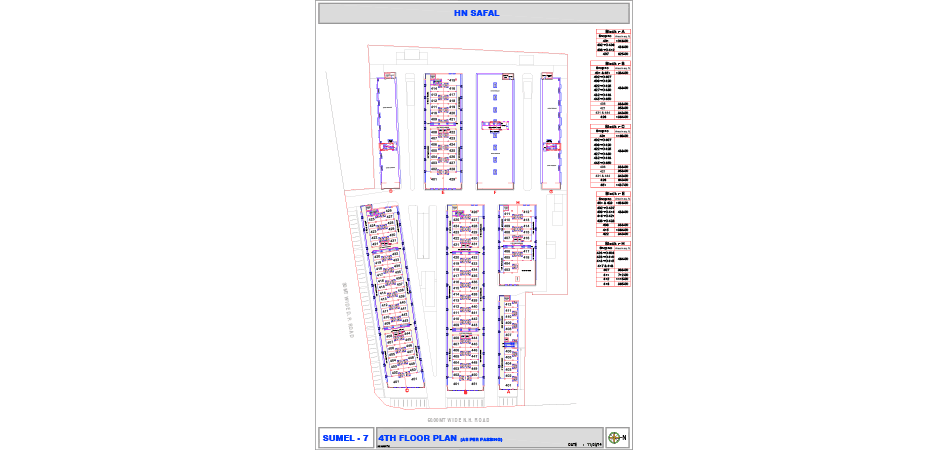The width and height of the screenshot is (950, 450).
Task: Select the third red area table from top
Action: point(611,154)
